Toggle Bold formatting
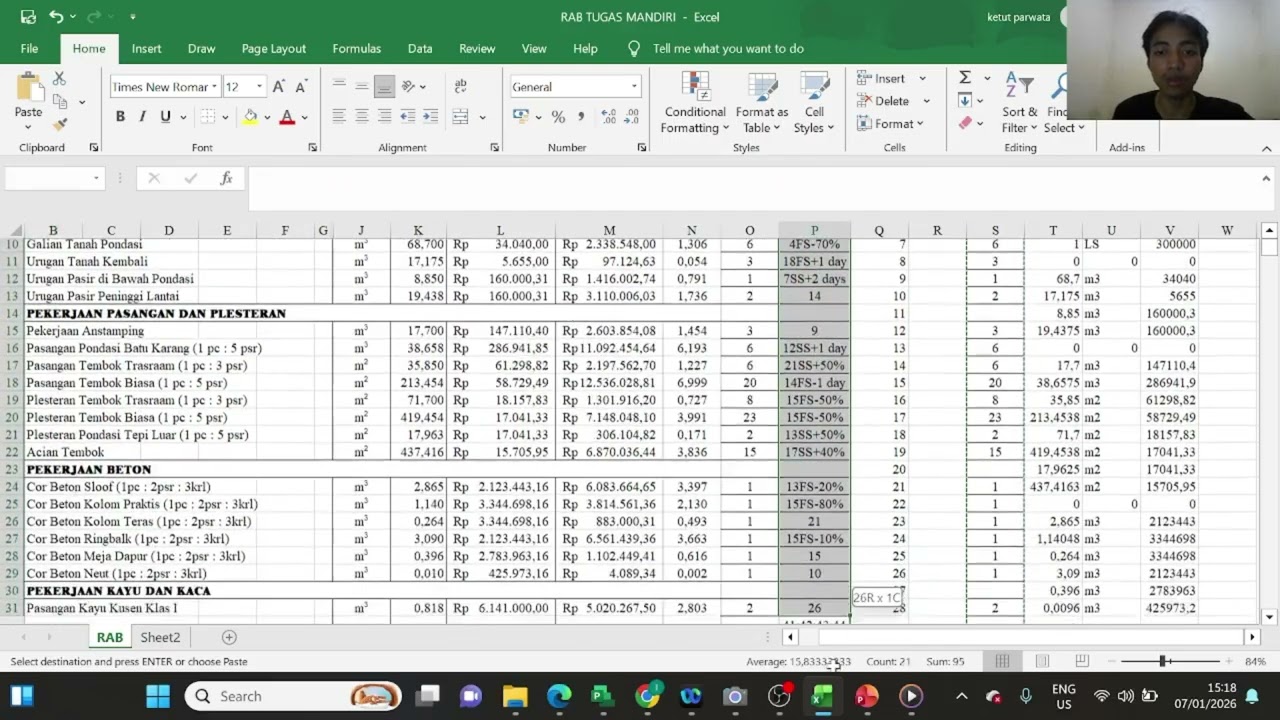1280x720 pixels. 120,117
